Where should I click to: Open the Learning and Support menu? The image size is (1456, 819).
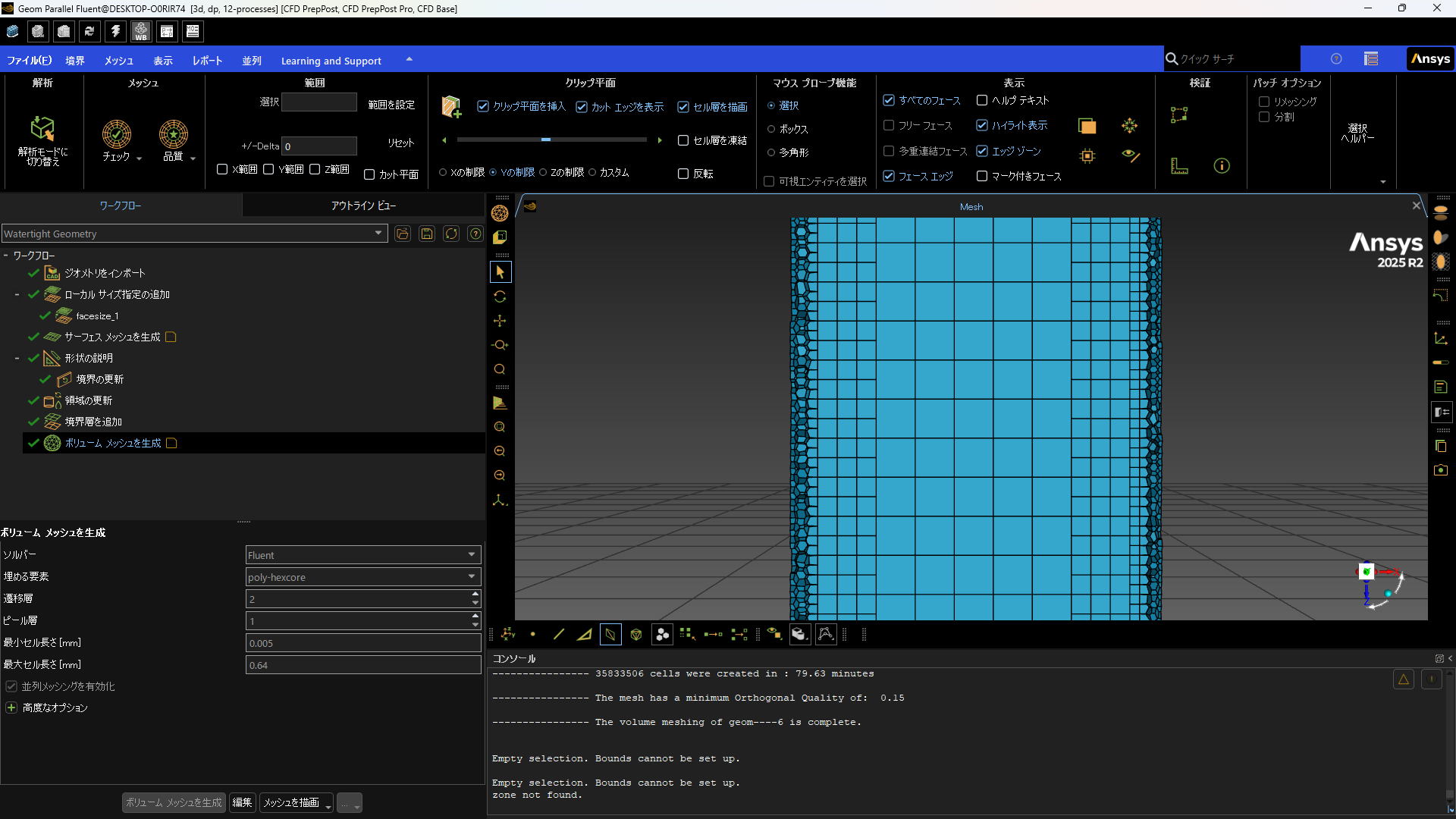(x=331, y=61)
